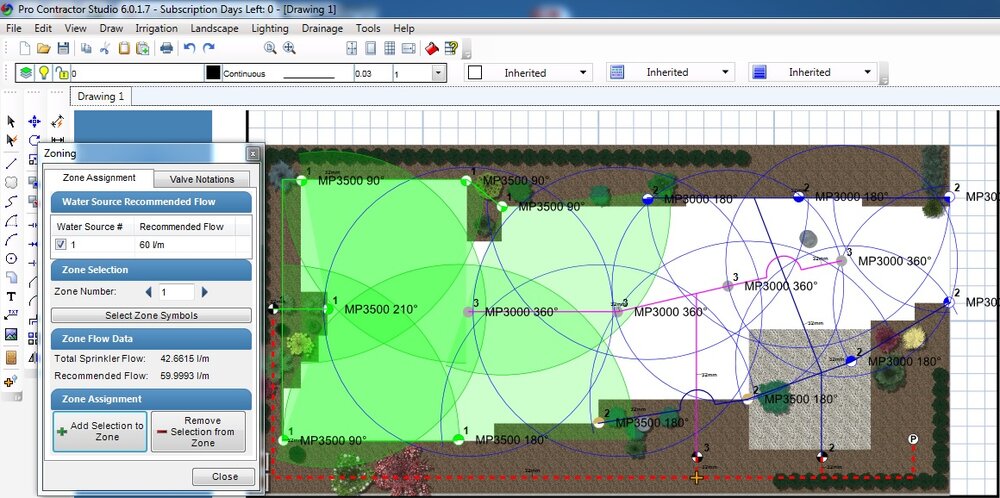The image size is (1000, 498).
Task: Click the Save floppy disk icon
Action: pyautogui.click(x=63, y=48)
